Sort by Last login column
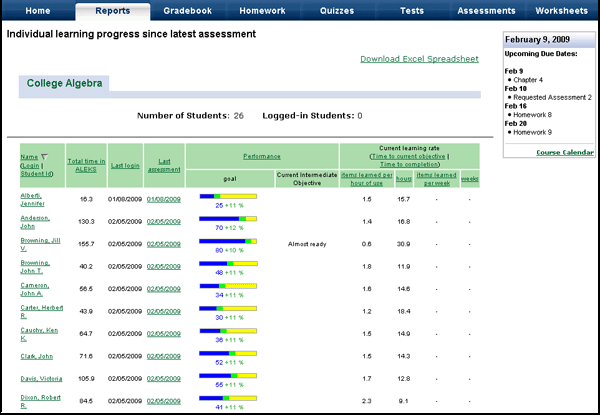The height and width of the screenshot is (415, 600). pyautogui.click(x=125, y=166)
